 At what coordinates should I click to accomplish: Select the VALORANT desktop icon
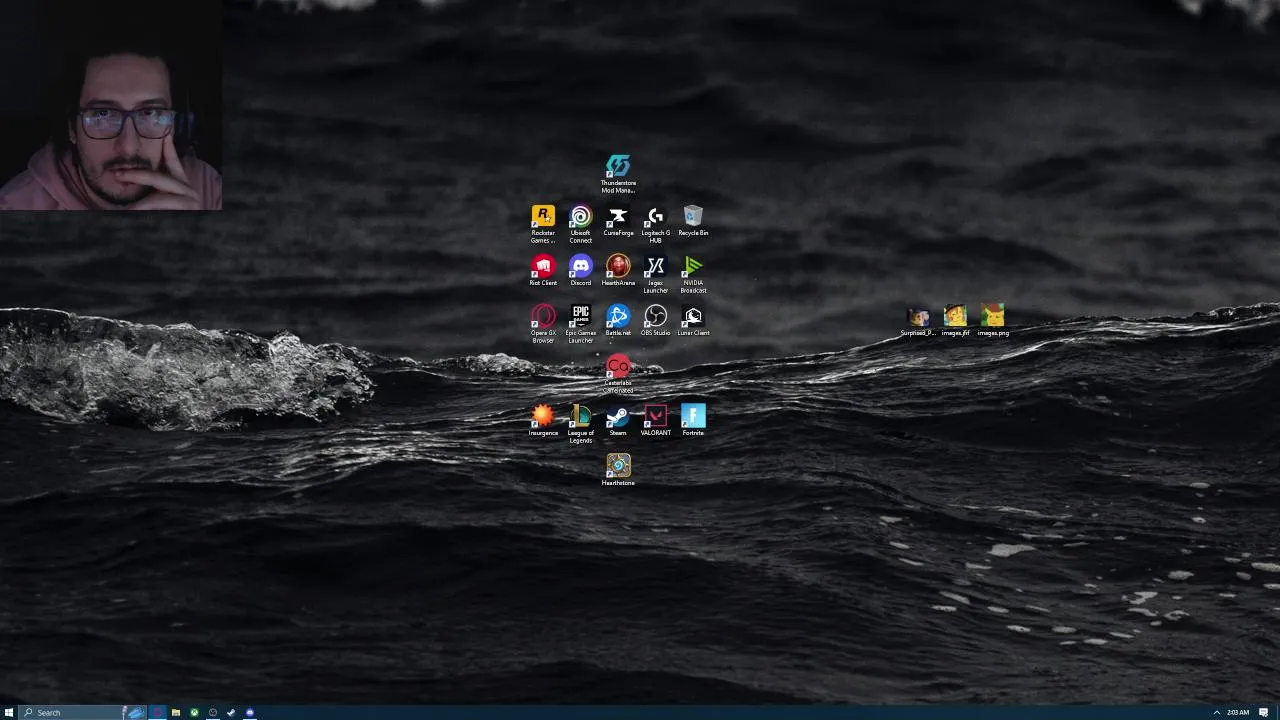tap(655, 421)
